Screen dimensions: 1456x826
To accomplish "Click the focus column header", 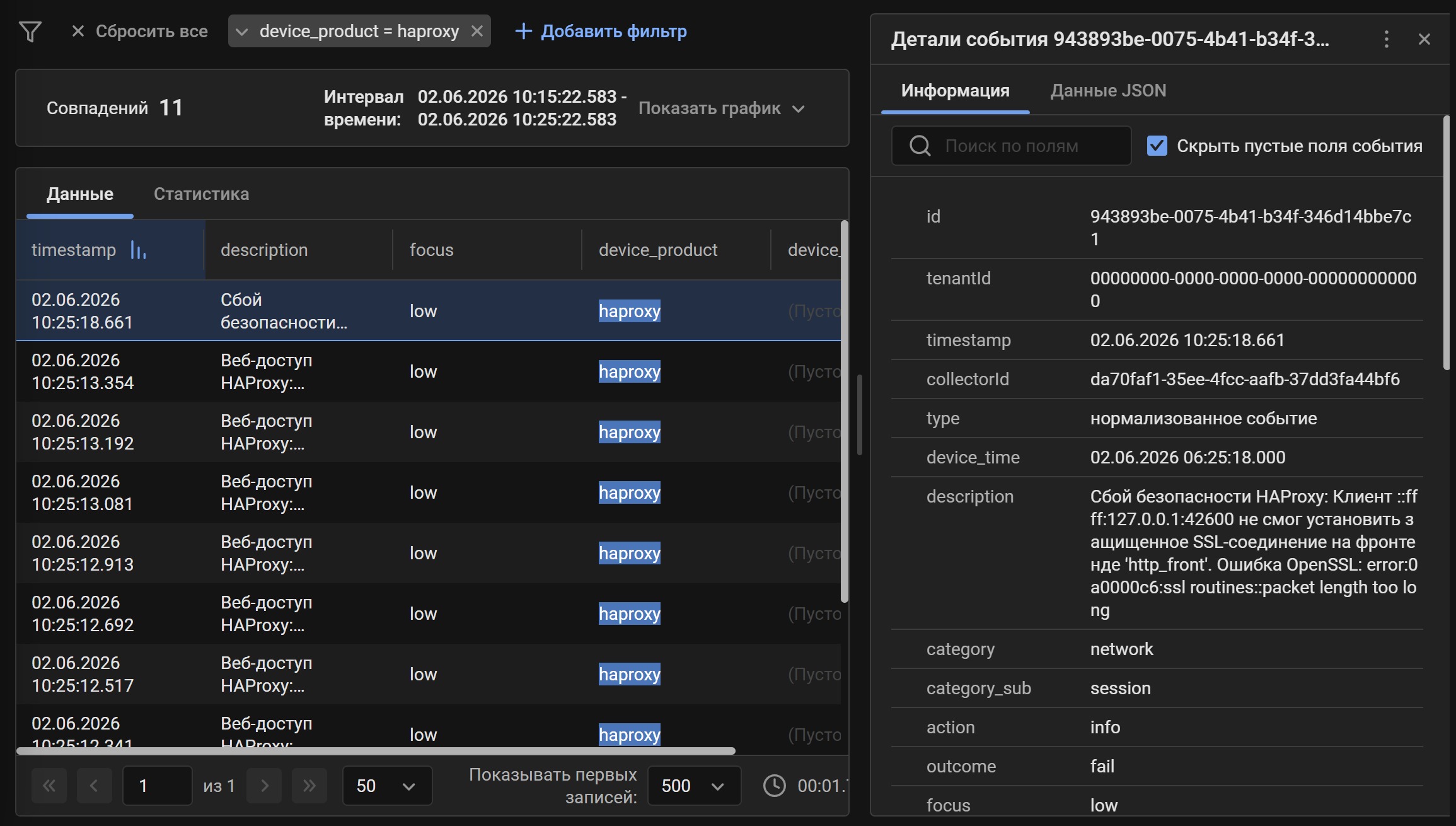I will pos(431,250).
